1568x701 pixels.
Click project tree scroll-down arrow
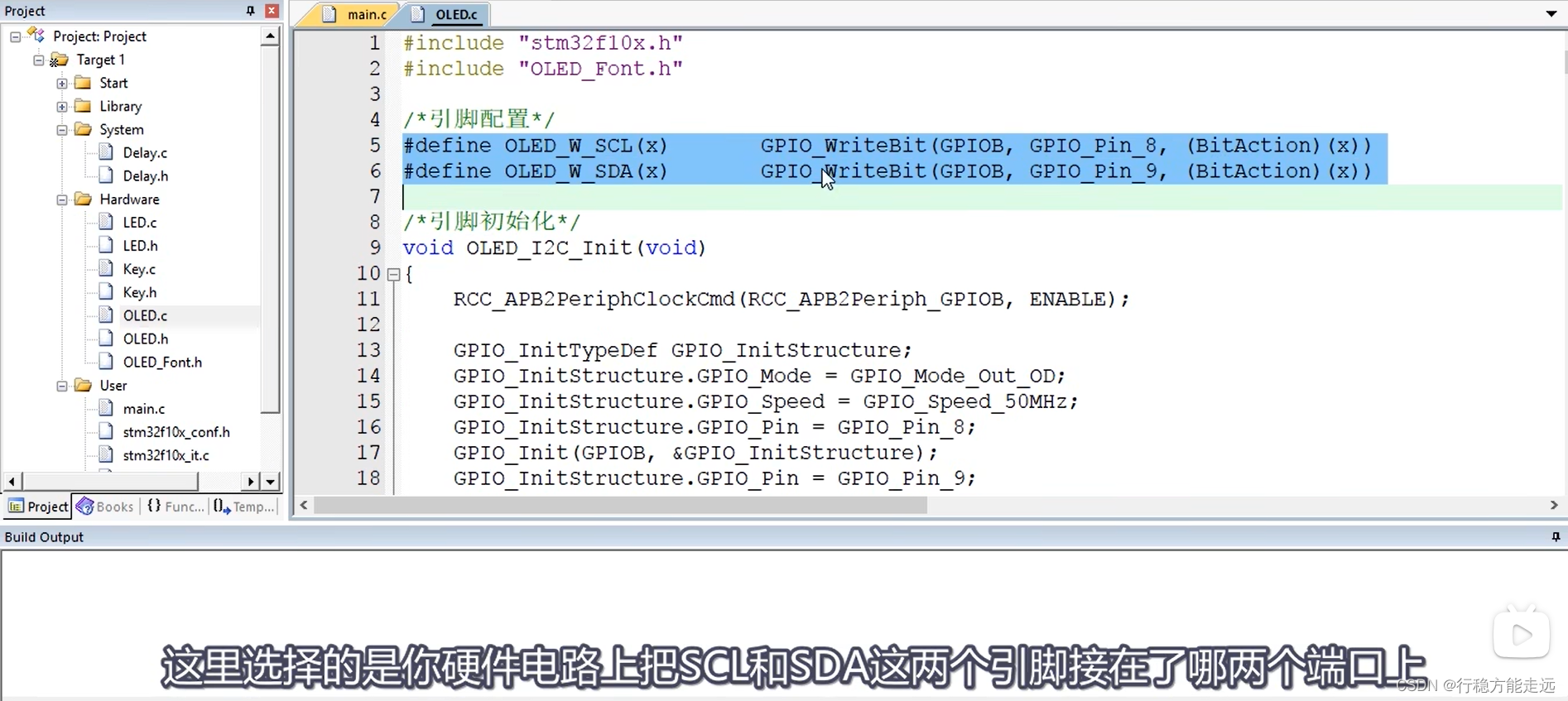[270, 481]
